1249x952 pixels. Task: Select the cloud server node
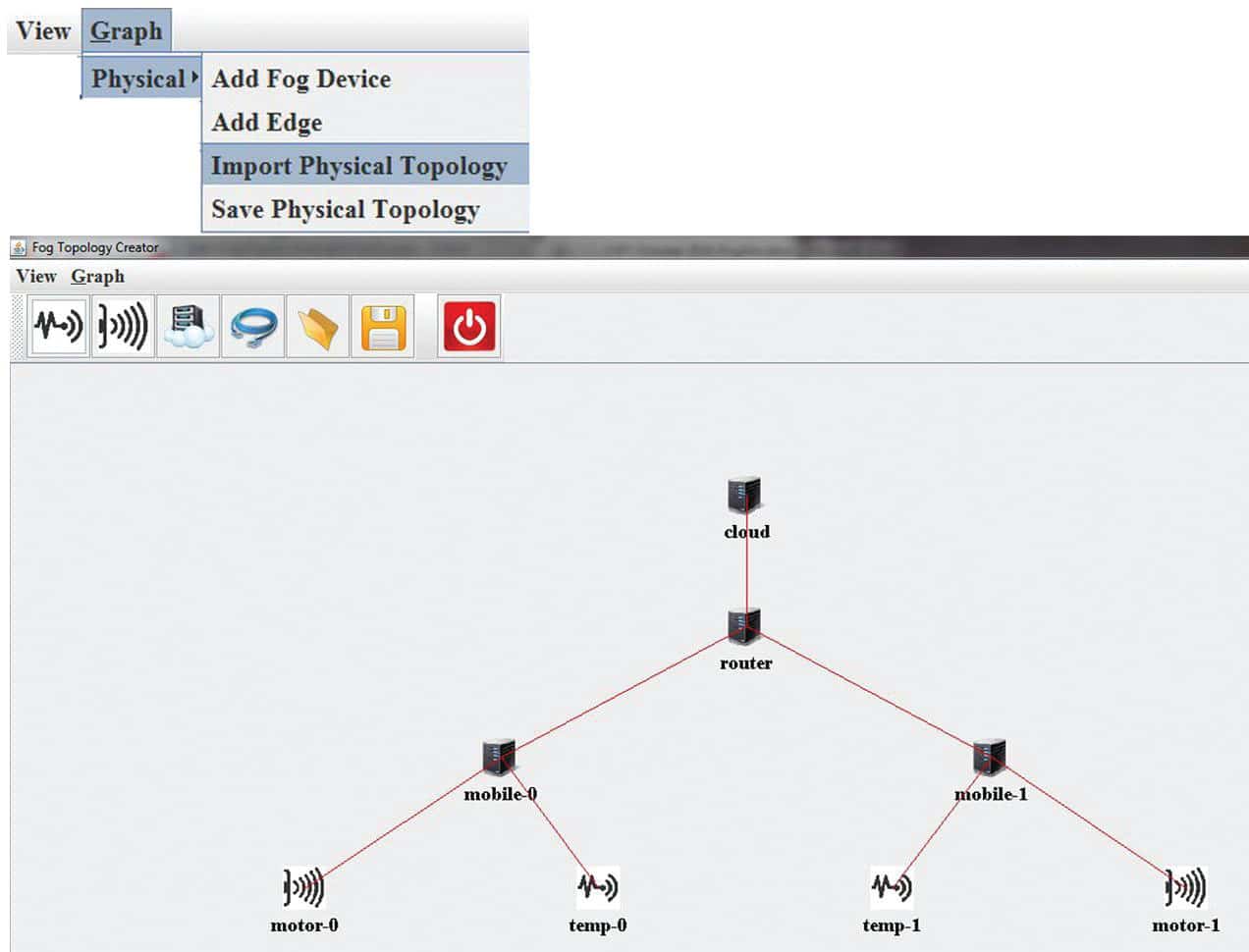pyautogui.click(x=744, y=496)
